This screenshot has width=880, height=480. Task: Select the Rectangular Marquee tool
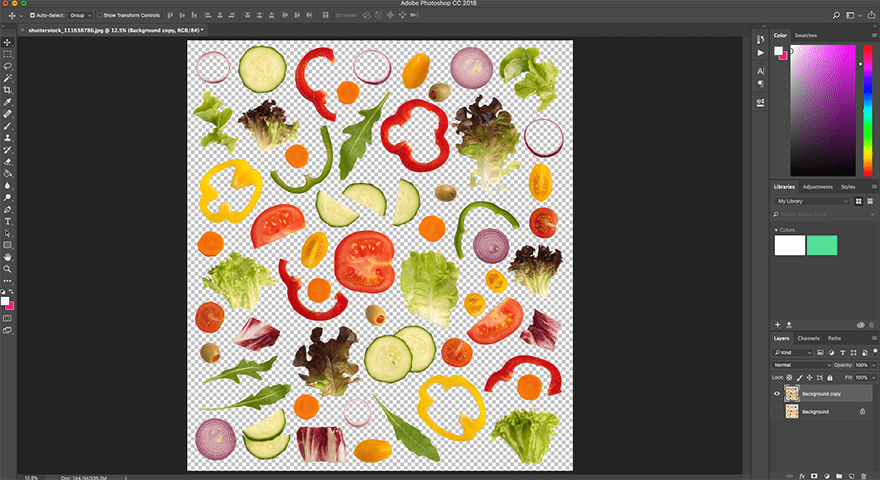[x=8, y=53]
